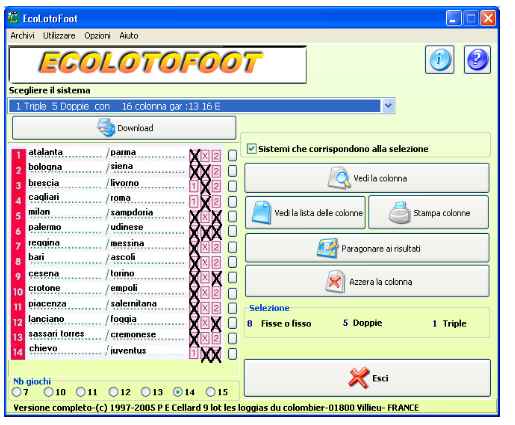
Task: Tick the checkbox for cagliari / roma row
Action: click(232, 201)
